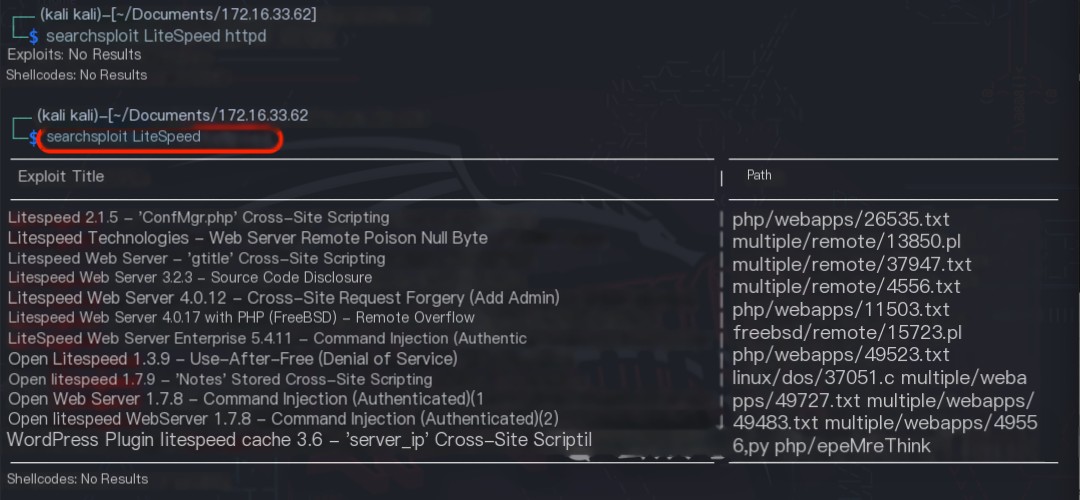Click the Exploit Title column header
Viewport: 1080px width, 500px height.
pos(61,176)
